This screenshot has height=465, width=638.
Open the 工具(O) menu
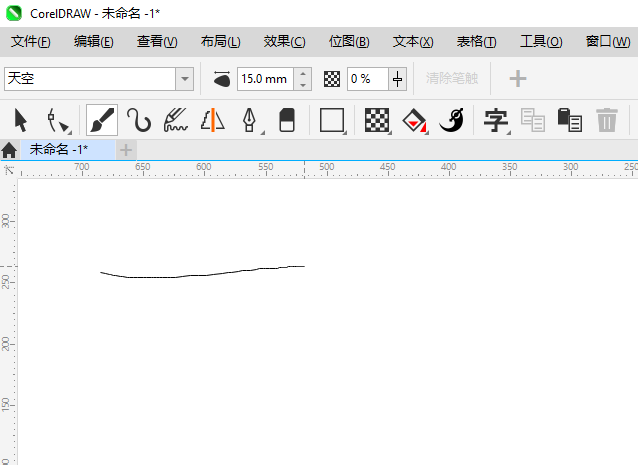[541, 41]
